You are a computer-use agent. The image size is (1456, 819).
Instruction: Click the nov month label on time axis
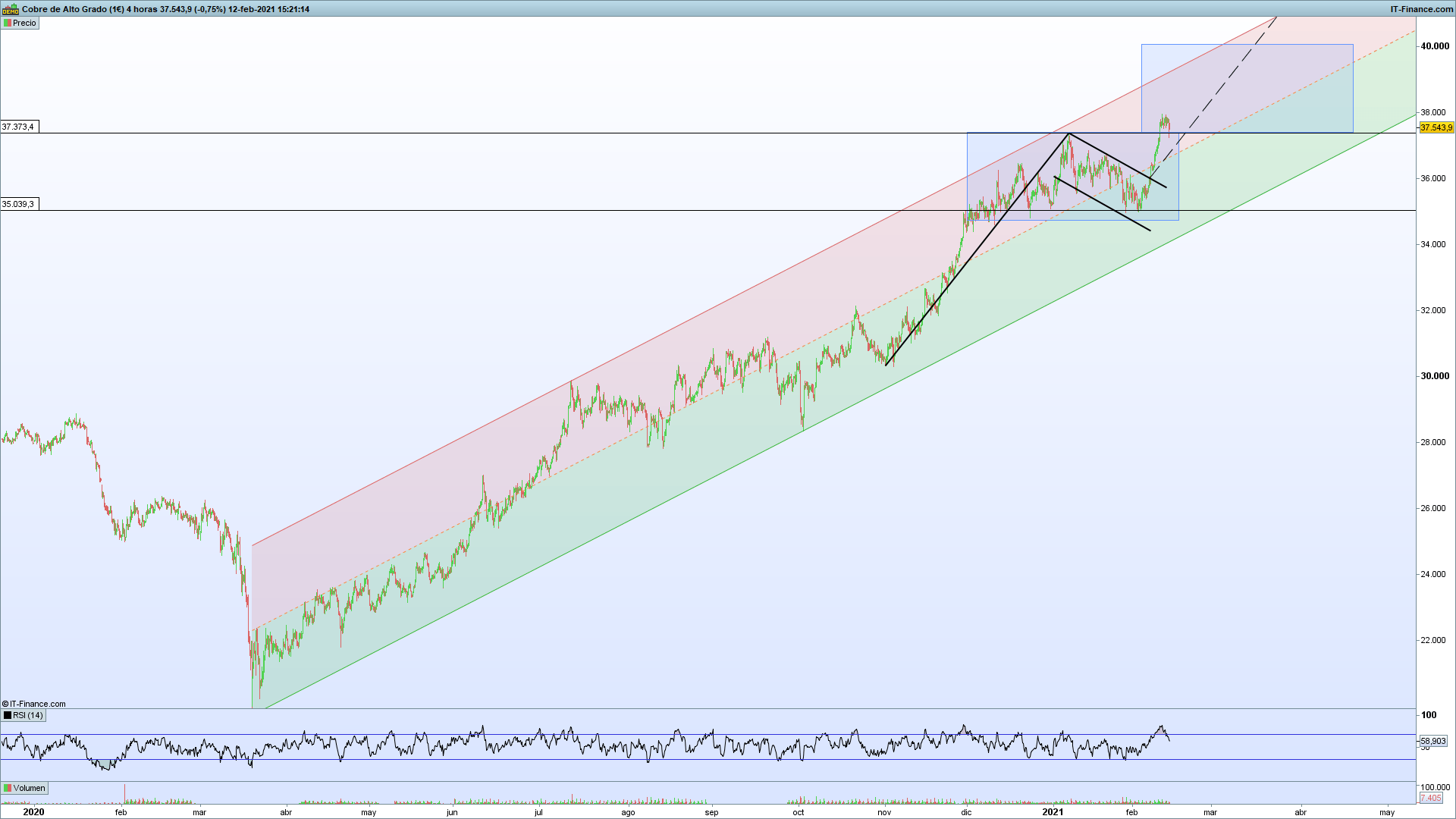884,812
